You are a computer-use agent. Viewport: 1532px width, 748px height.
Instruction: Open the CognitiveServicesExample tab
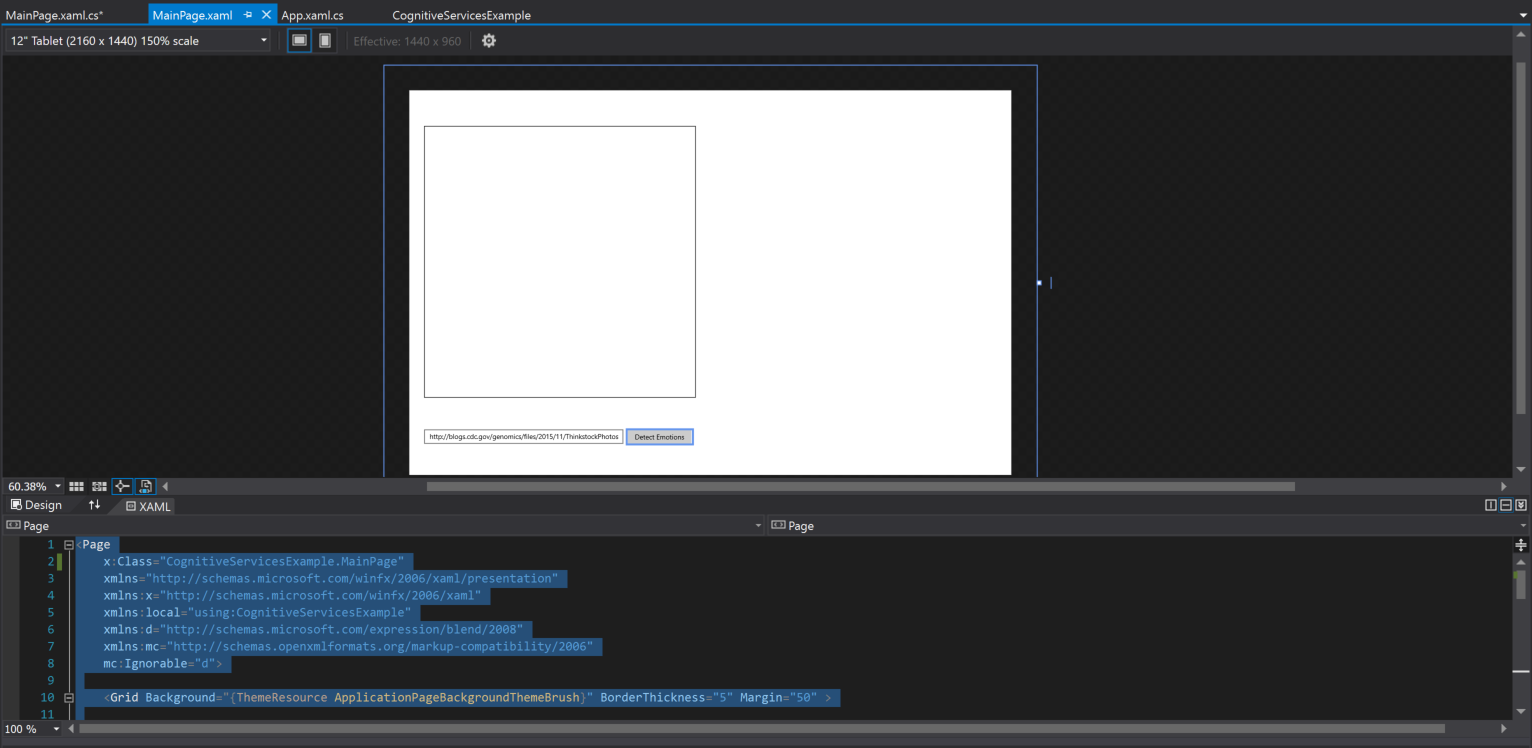coord(461,15)
